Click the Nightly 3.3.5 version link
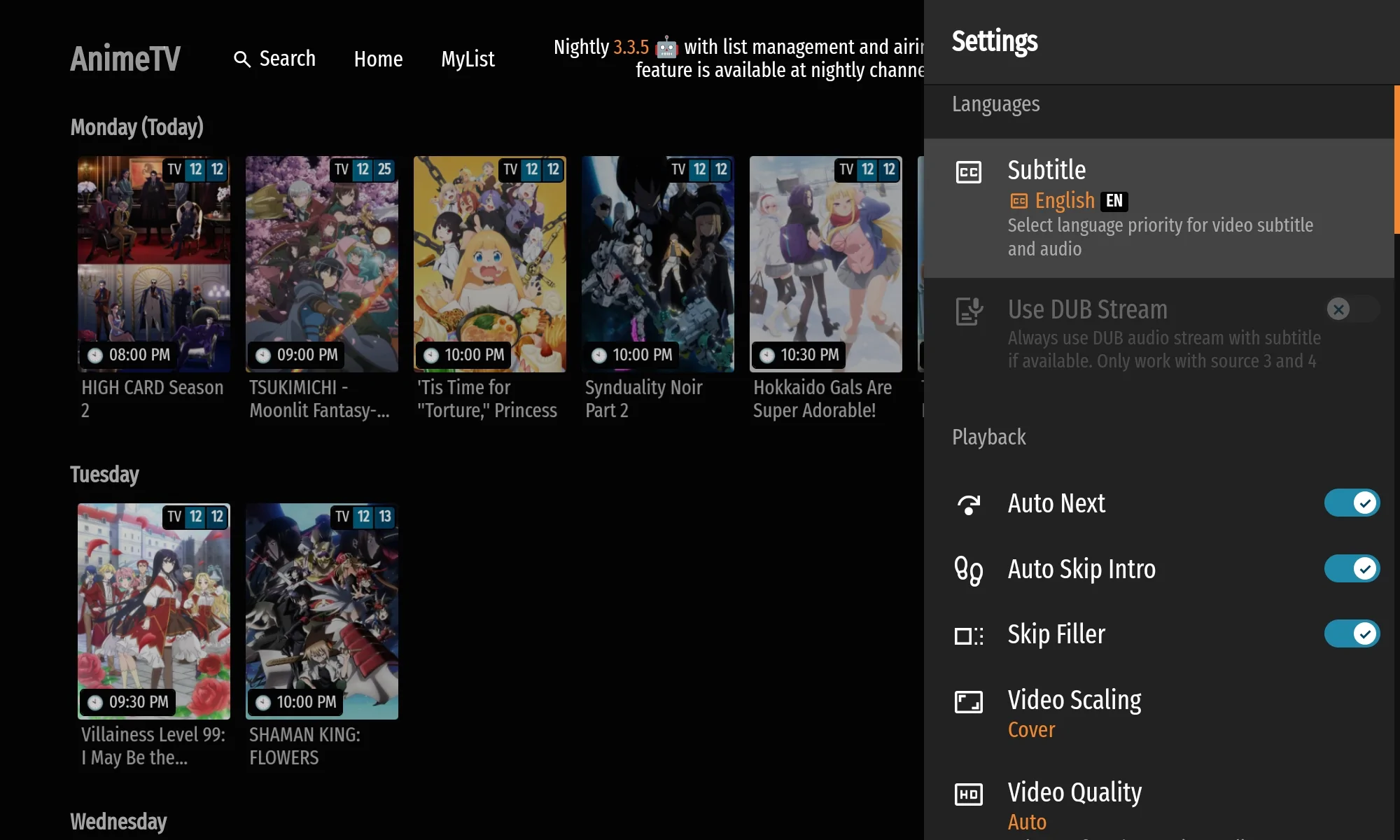This screenshot has width=1400, height=840. pos(631,48)
